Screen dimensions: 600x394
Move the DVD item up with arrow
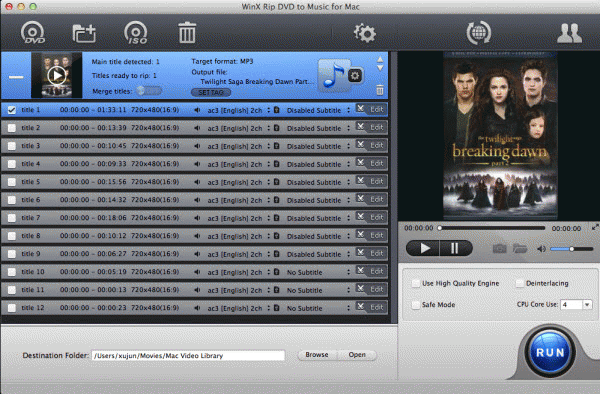pyautogui.click(x=380, y=60)
